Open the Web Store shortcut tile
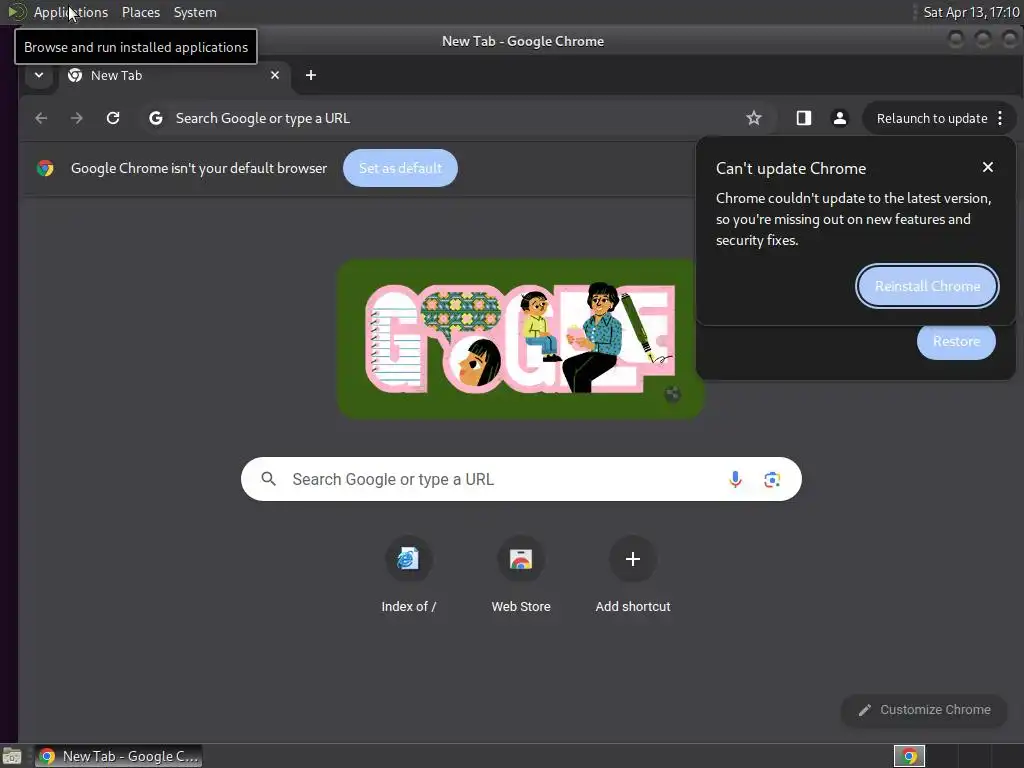The width and height of the screenshot is (1024, 768). pyautogui.click(x=520, y=574)
